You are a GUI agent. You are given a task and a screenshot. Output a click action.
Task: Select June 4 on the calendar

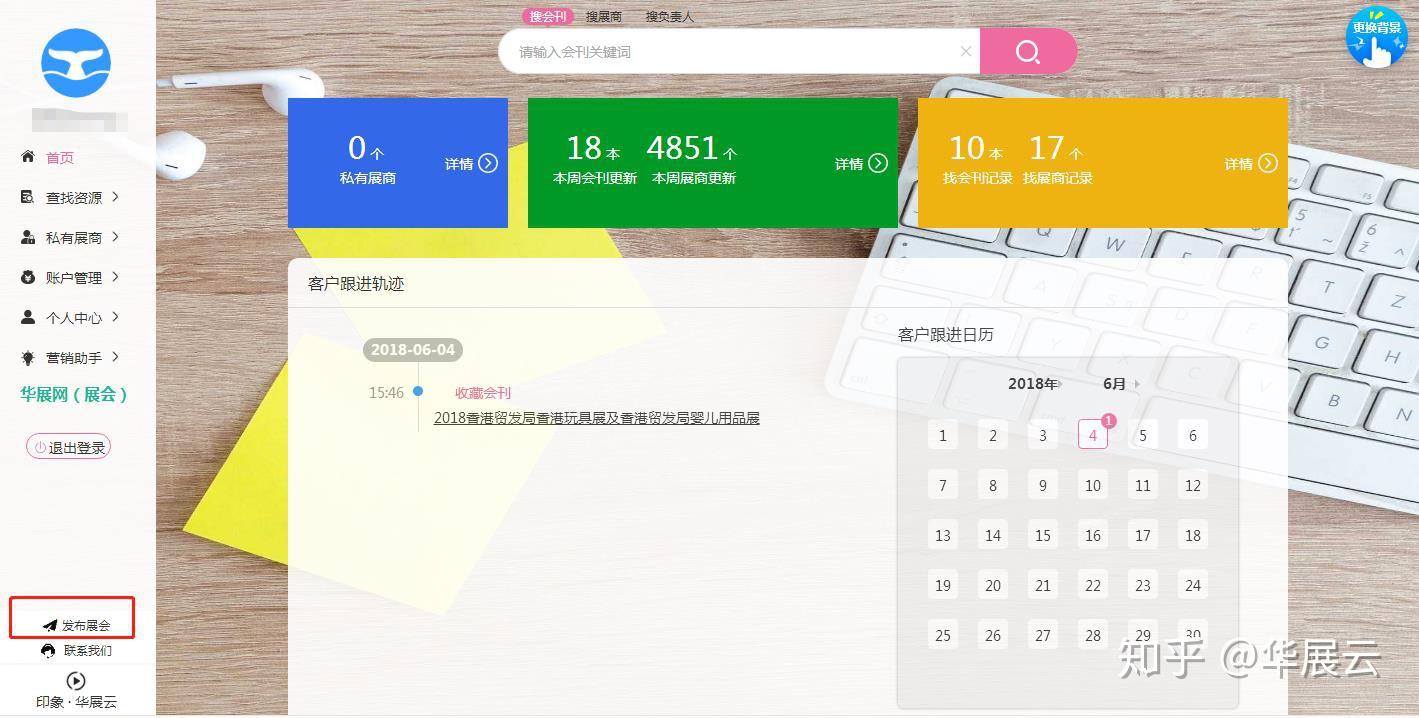[x=1092, y=435]
